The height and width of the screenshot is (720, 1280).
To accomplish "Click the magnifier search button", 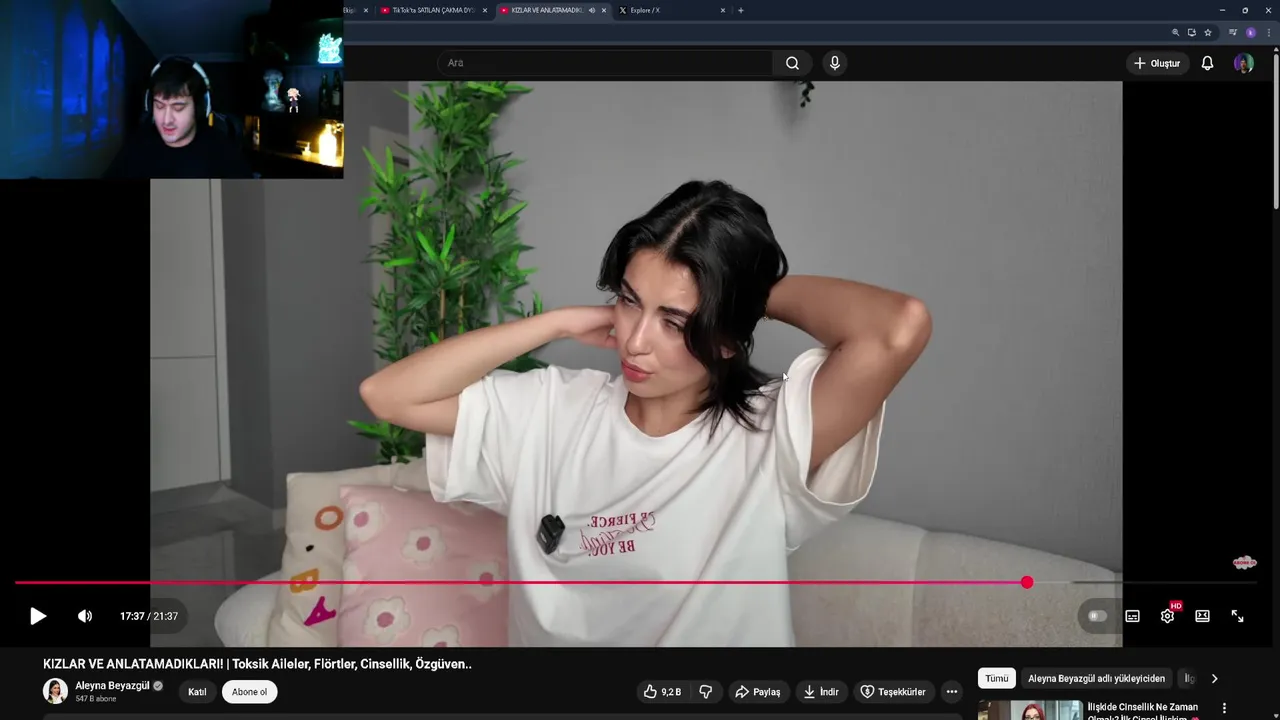I will coord(792,63).
